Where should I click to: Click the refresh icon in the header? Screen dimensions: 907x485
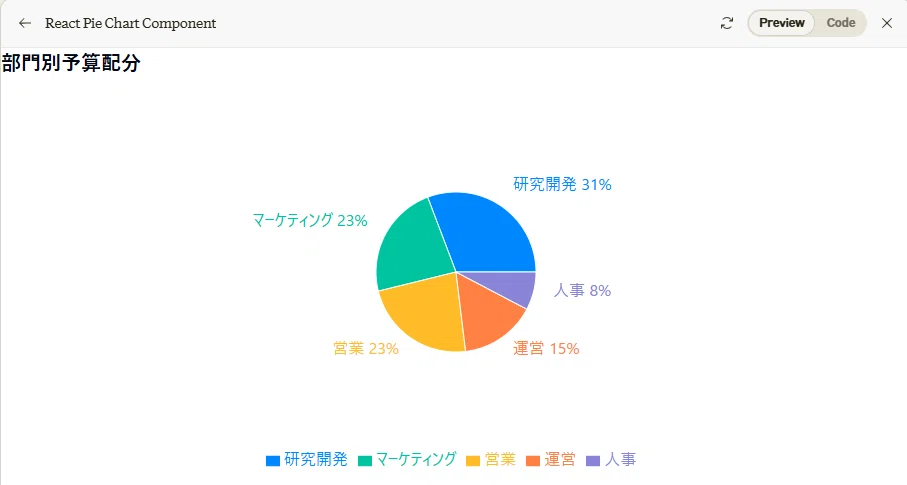point(727,23)
